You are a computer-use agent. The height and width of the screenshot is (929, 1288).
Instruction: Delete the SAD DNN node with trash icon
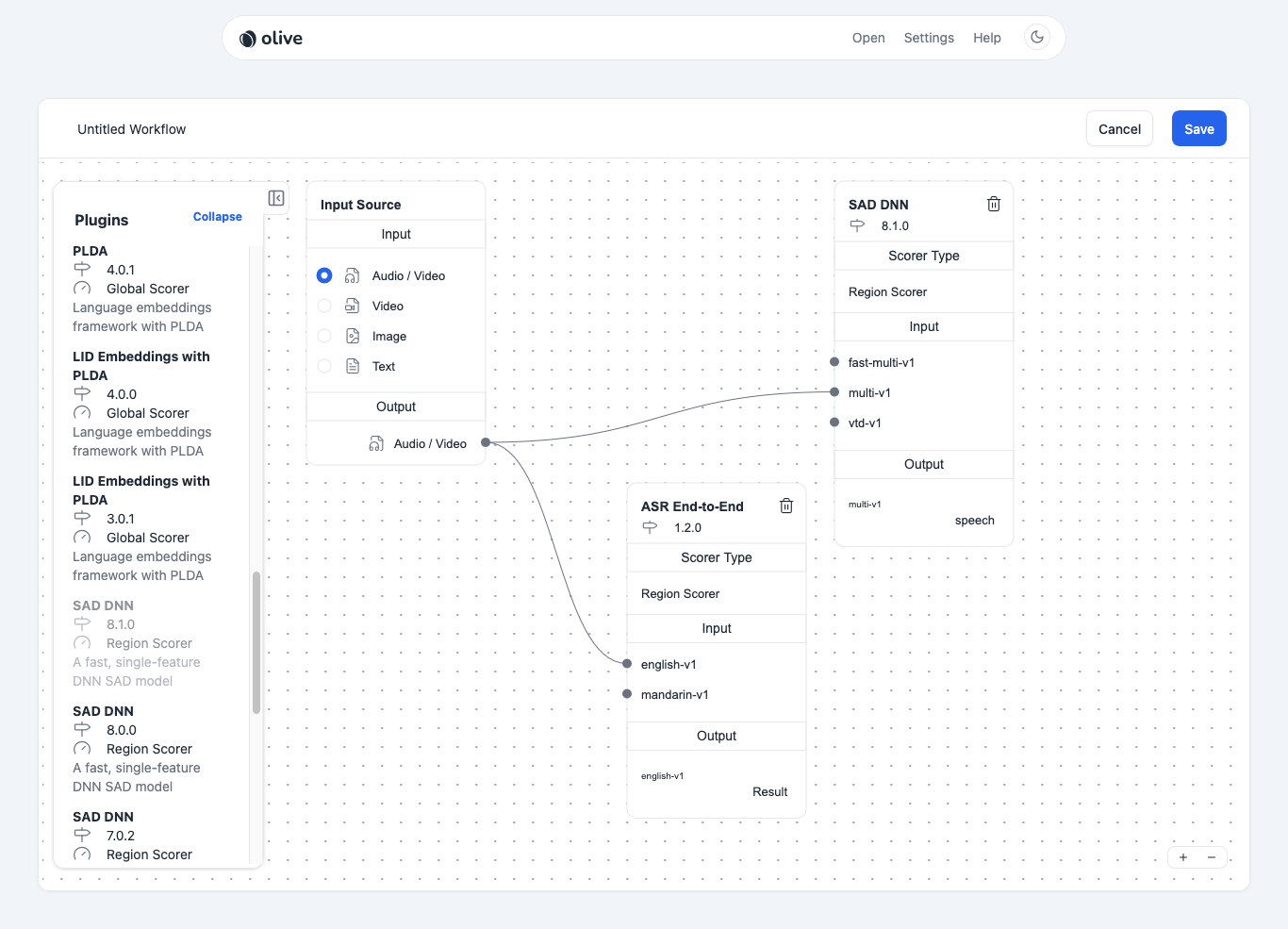[x=993, y=204]
